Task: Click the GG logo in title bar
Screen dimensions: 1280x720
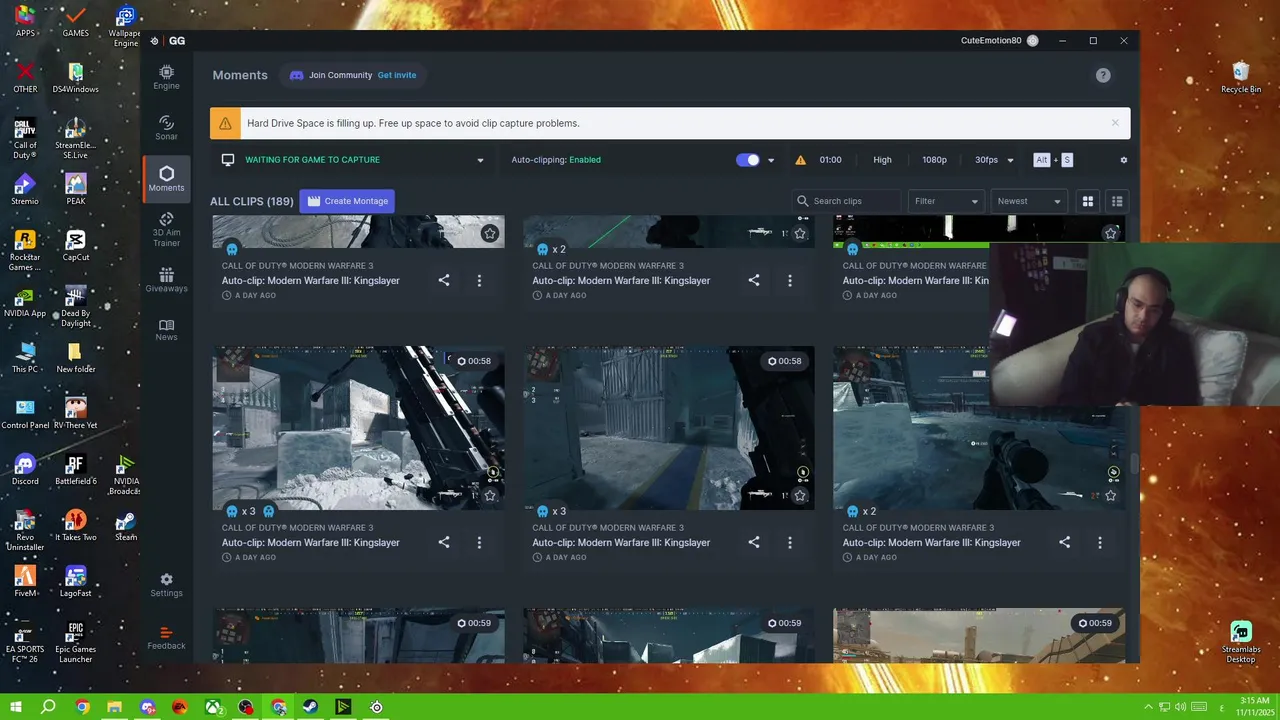Action: pos(177,41)
